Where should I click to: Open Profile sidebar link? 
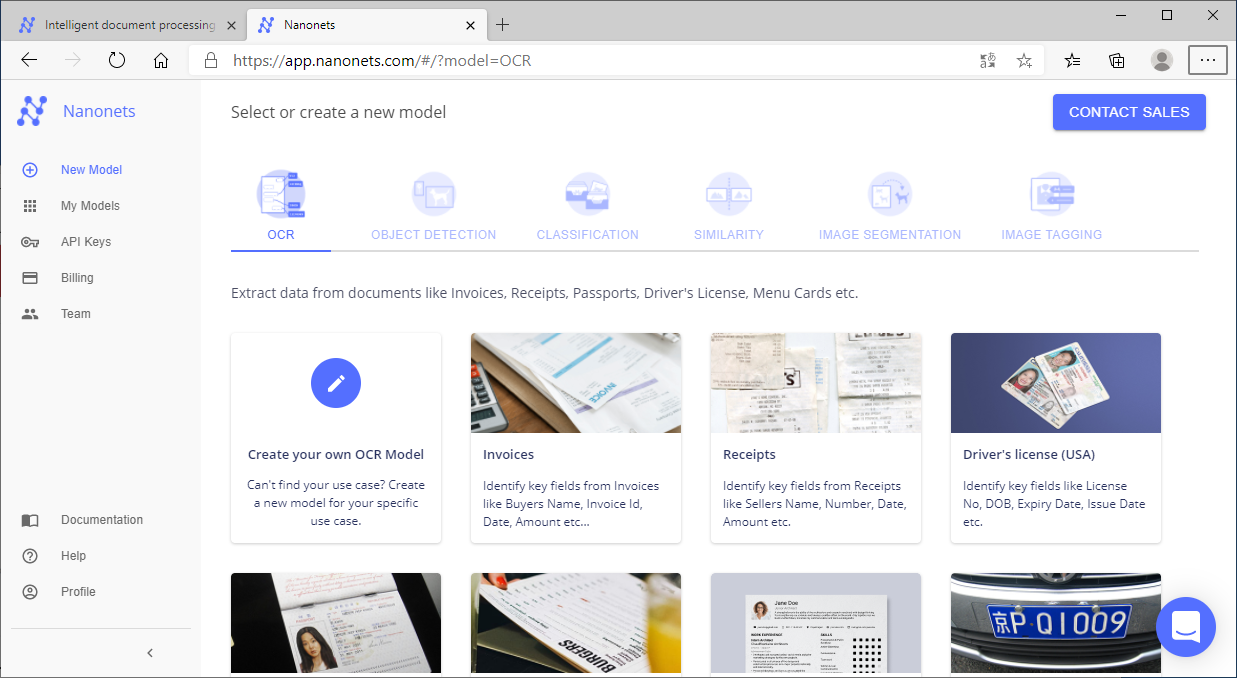tap(78, 592)
